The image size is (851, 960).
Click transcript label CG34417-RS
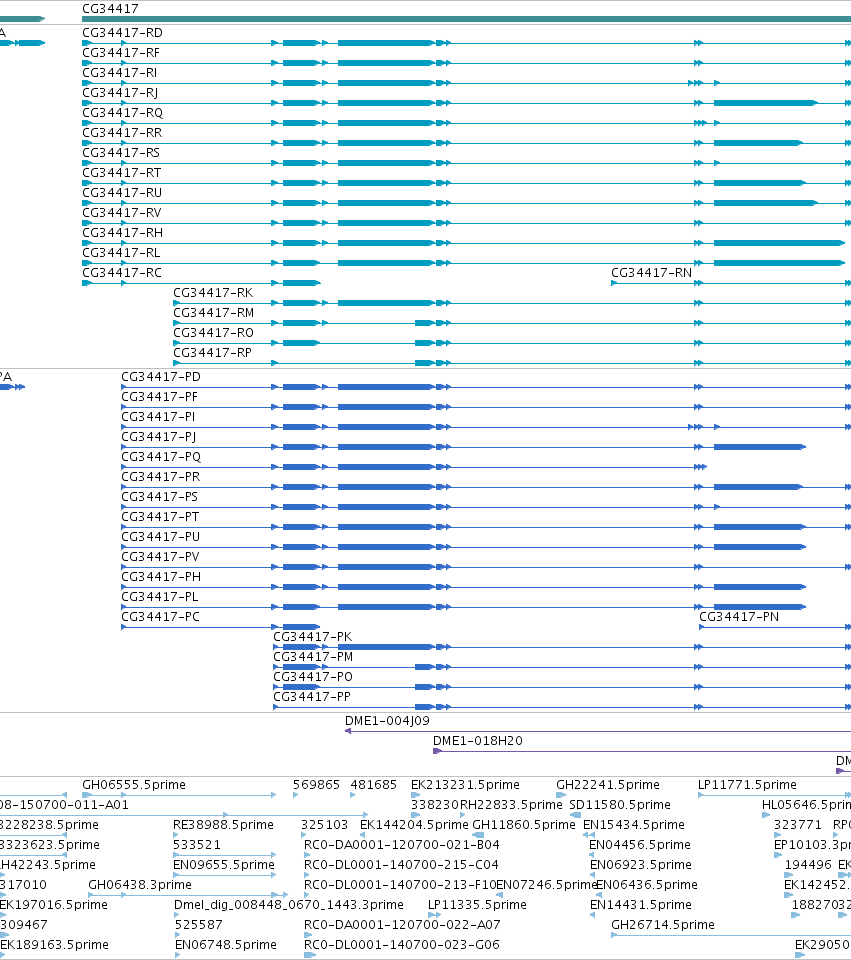tap(121, 153)
